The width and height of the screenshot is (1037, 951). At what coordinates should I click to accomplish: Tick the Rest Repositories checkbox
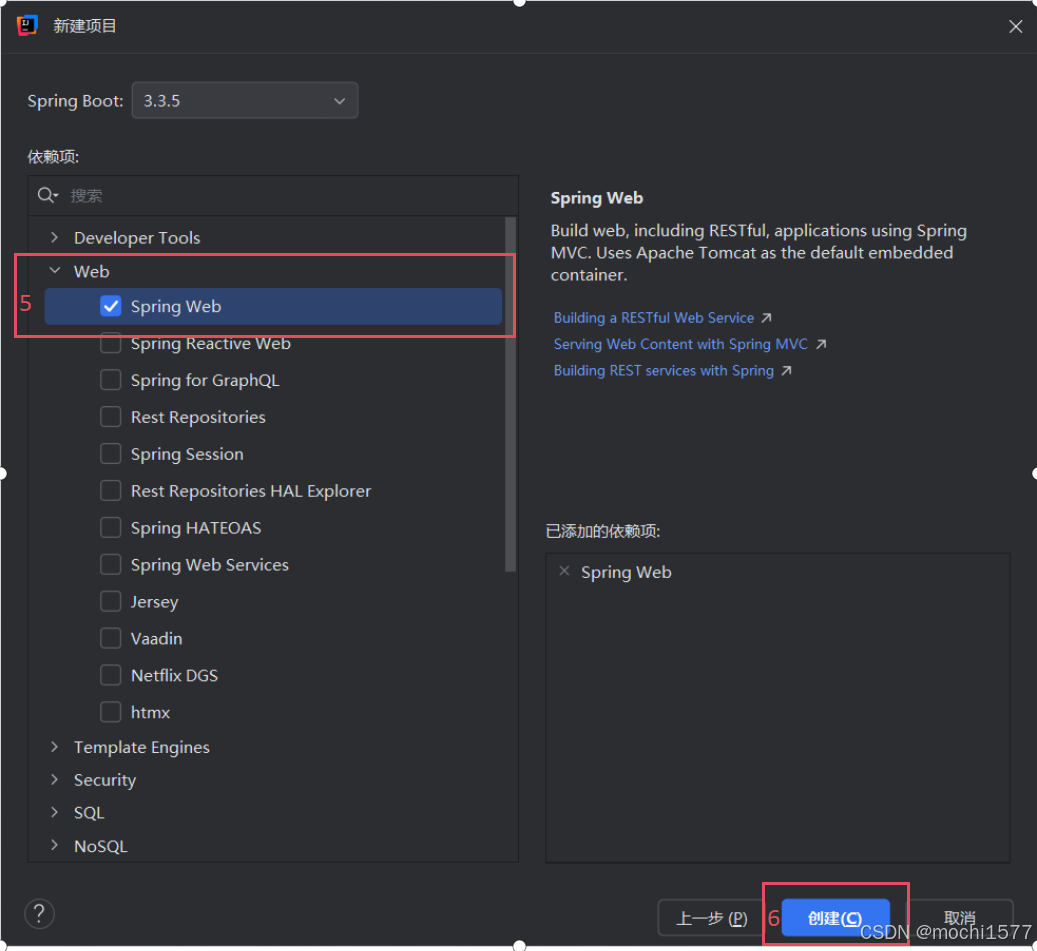click(x=110, y=417)
